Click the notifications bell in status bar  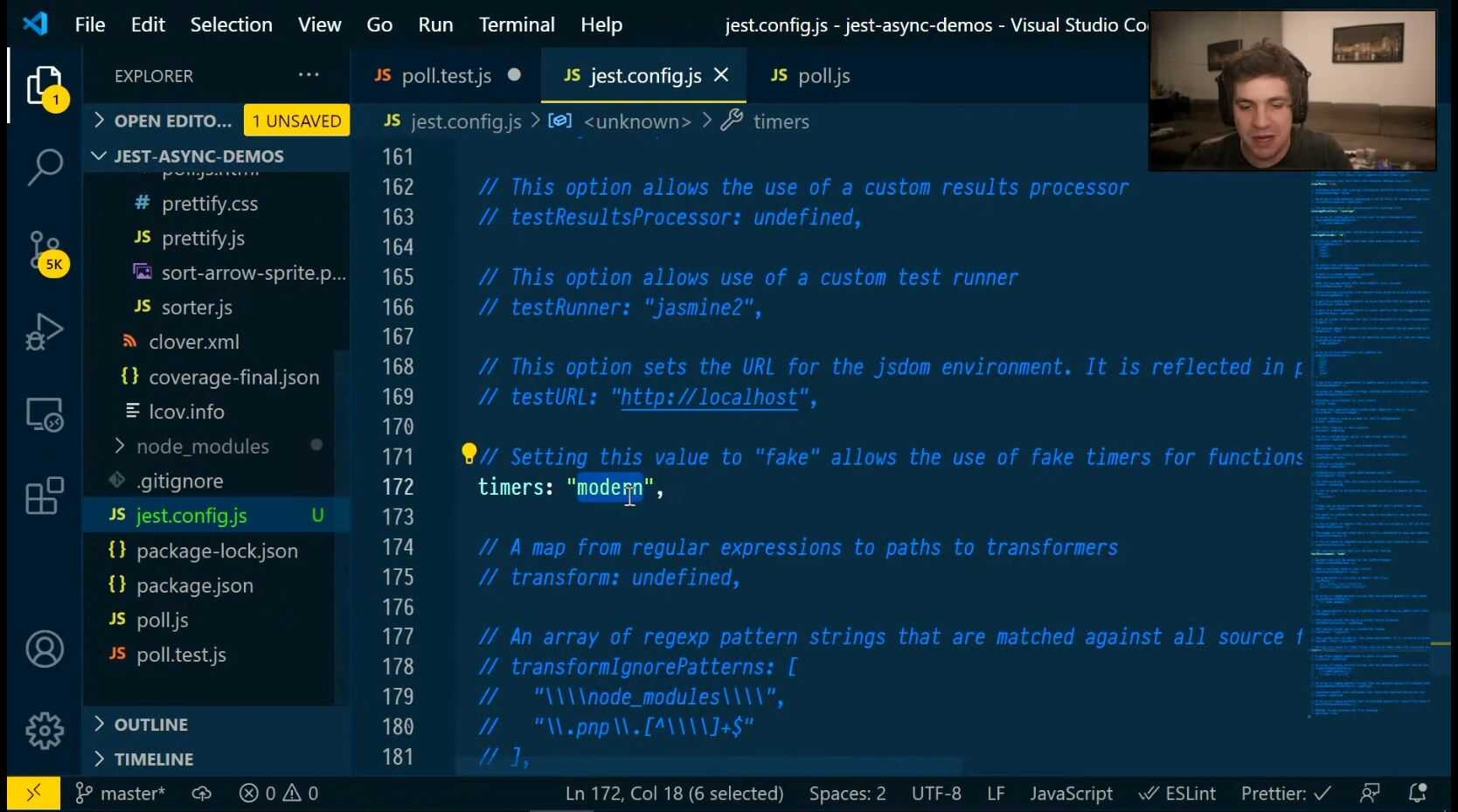[x=1418, y=794]
